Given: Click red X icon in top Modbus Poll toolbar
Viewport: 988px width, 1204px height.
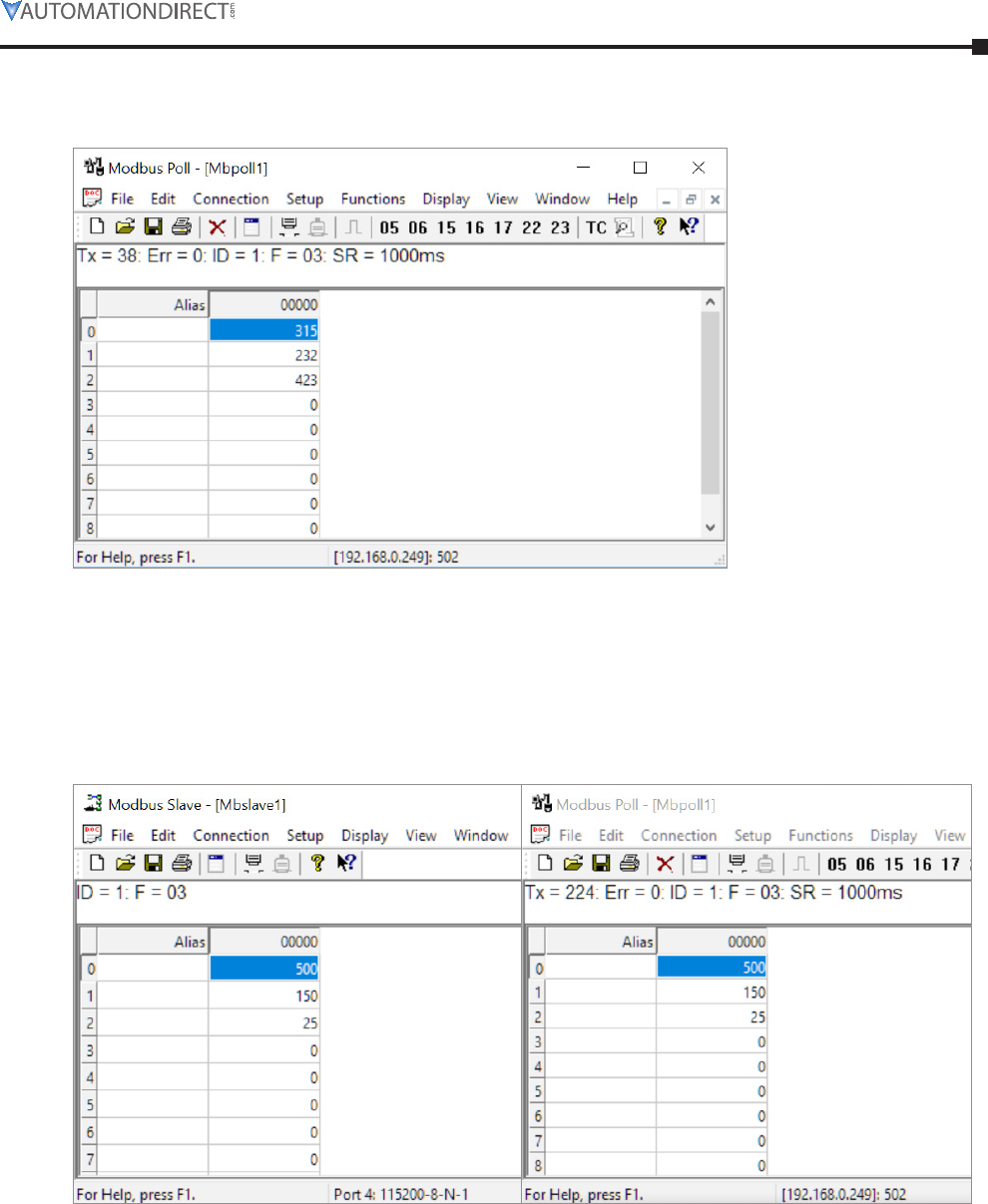Looking at the screenshot, I should 217,227.
